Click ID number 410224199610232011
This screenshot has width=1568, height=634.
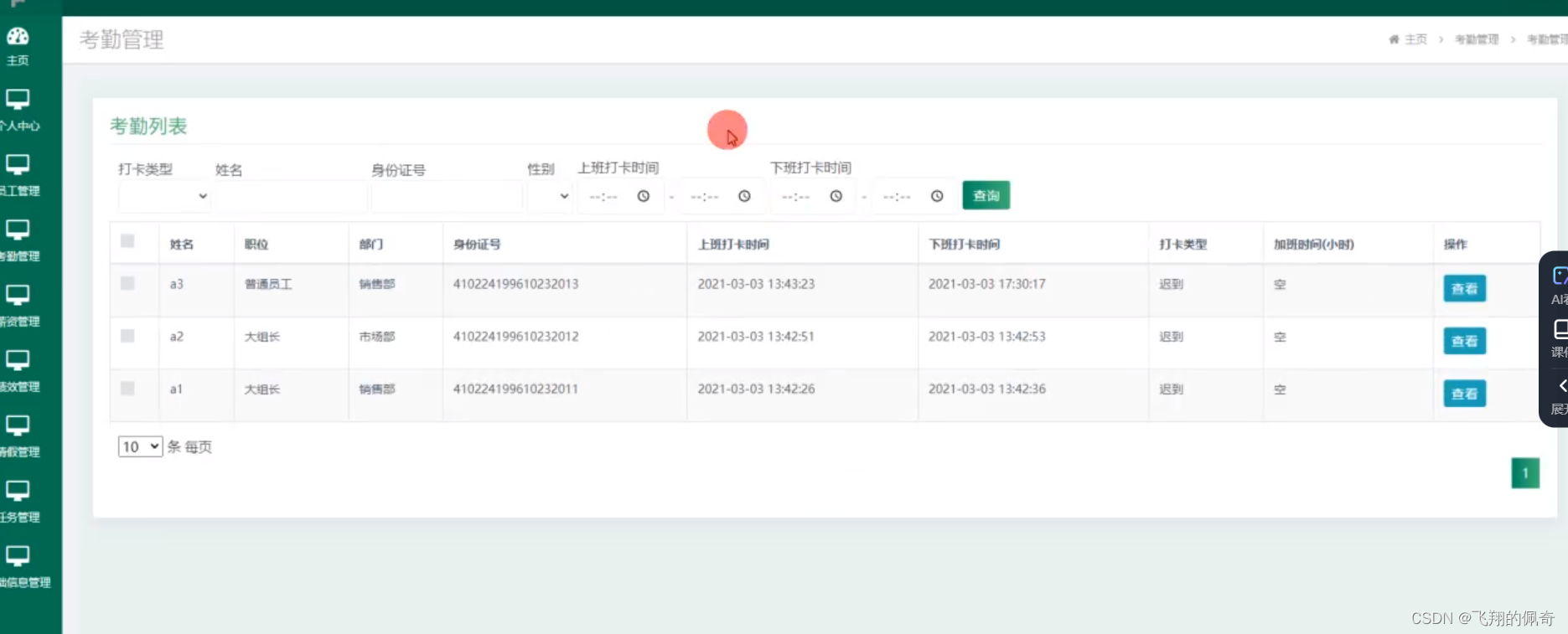(515, 389)
